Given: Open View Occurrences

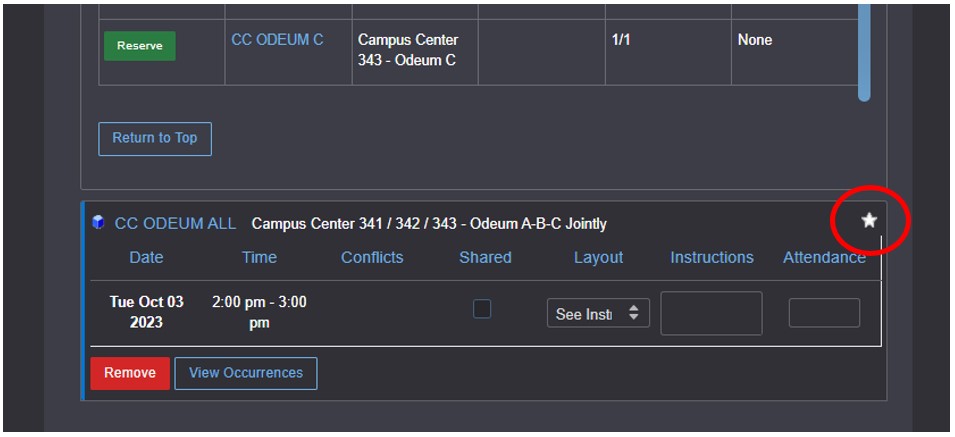Looking at the screenshot, I should (x=246, y=373).
